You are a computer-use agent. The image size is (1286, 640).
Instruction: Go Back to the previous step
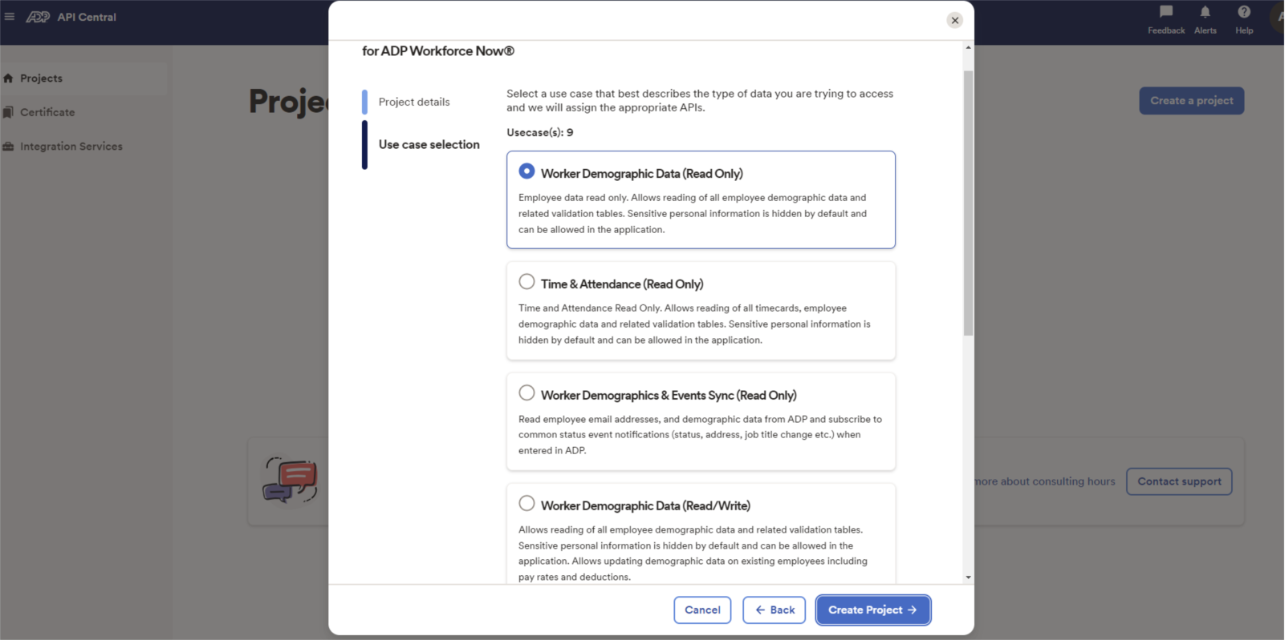773,610
